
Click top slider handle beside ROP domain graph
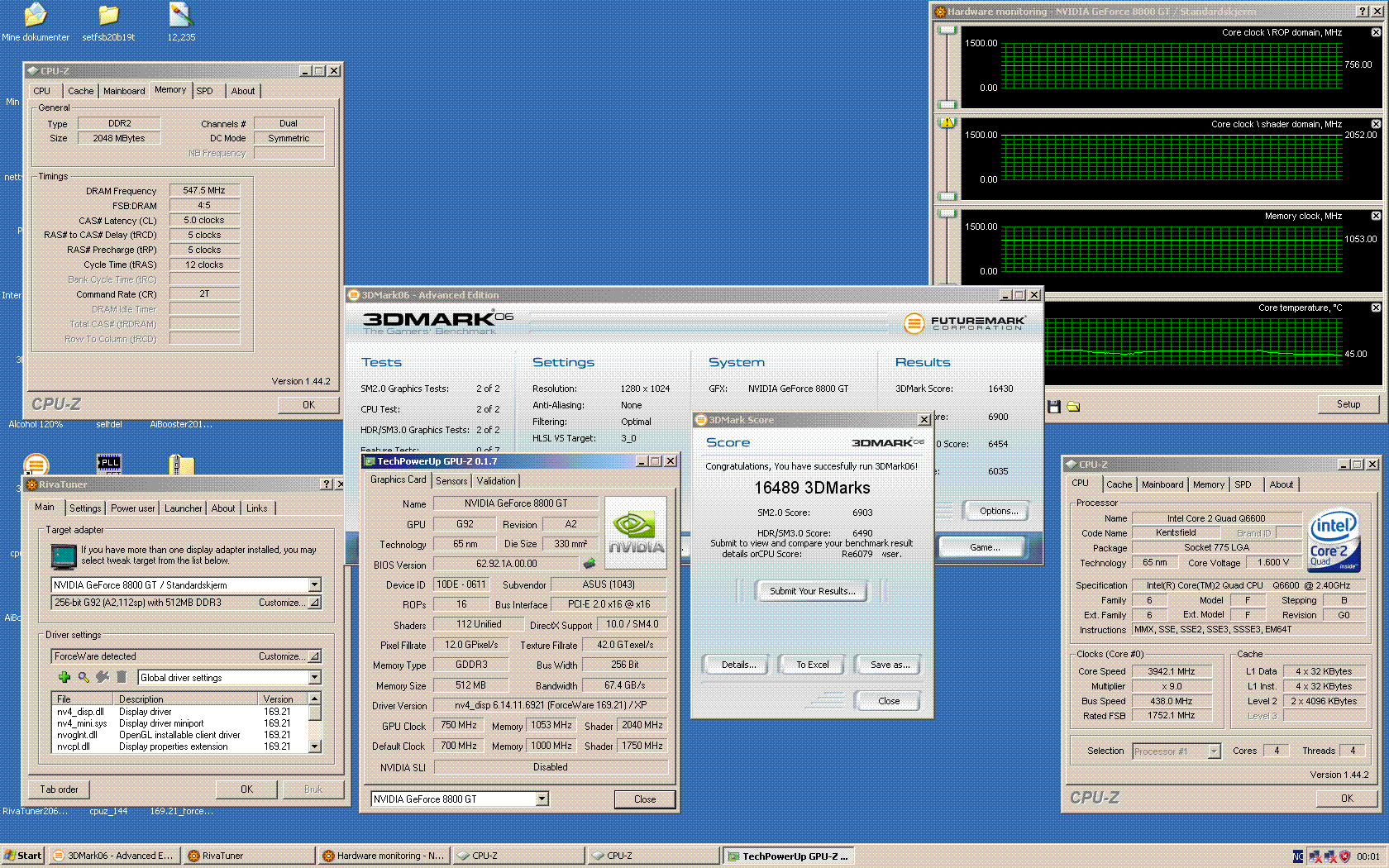[x=947, y=30]
